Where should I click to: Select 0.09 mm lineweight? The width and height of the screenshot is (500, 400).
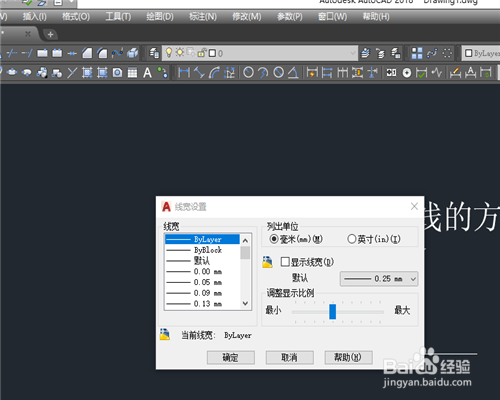[x=202, y=293]
